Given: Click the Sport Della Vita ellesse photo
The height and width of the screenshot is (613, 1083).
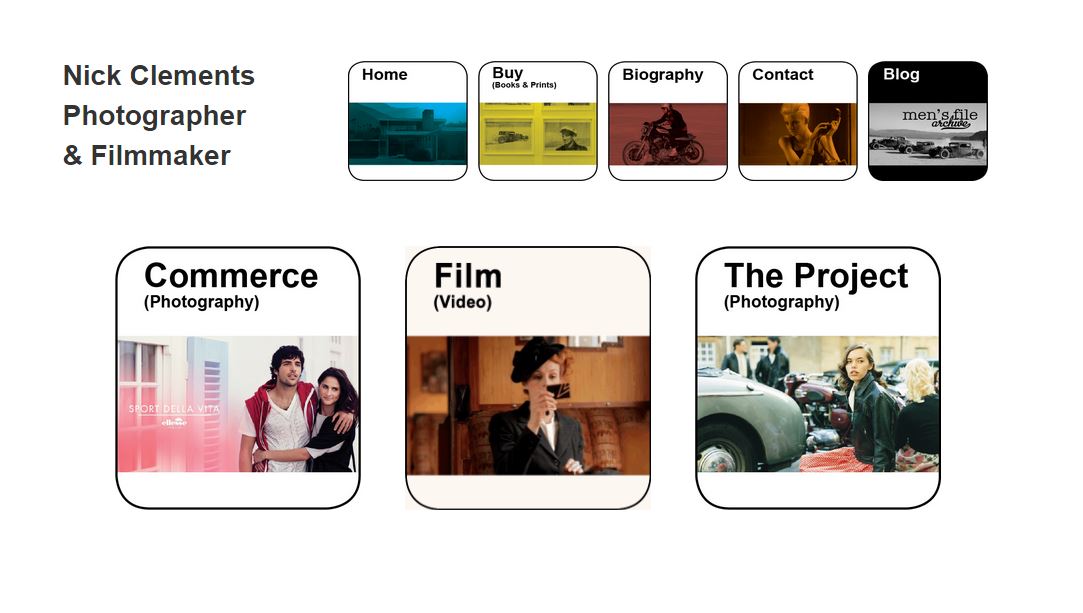Looking at the screenshot, I should click(x=238, y=404).
